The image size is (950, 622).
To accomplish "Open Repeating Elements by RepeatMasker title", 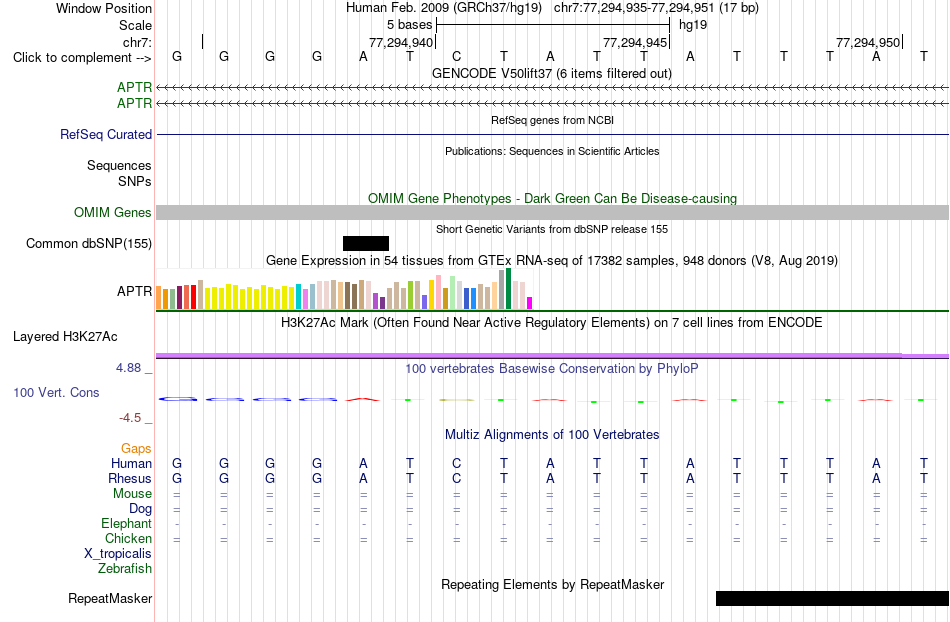I will coord(552,584).
